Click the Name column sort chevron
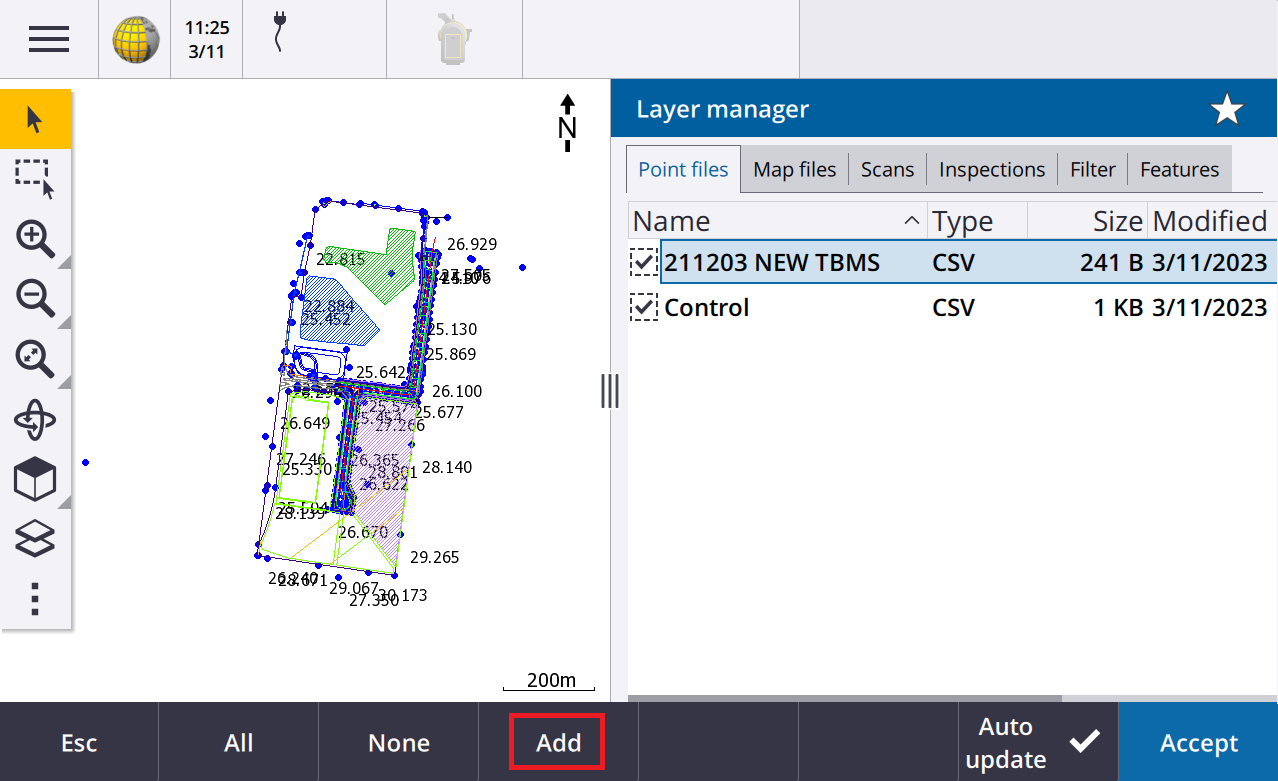The image size is (1278, 781). coord(910,220)
